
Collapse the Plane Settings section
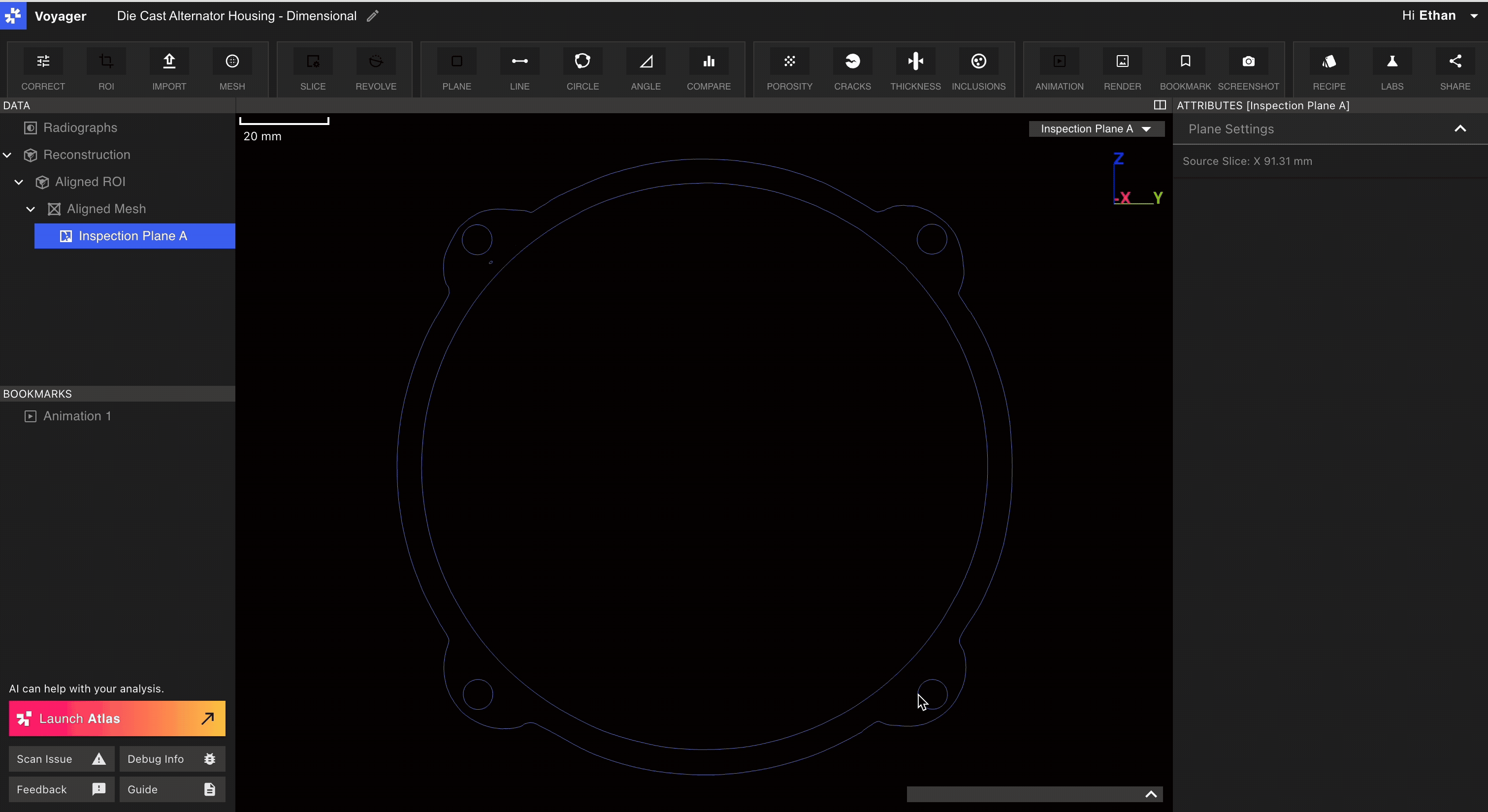[1460, 129]
